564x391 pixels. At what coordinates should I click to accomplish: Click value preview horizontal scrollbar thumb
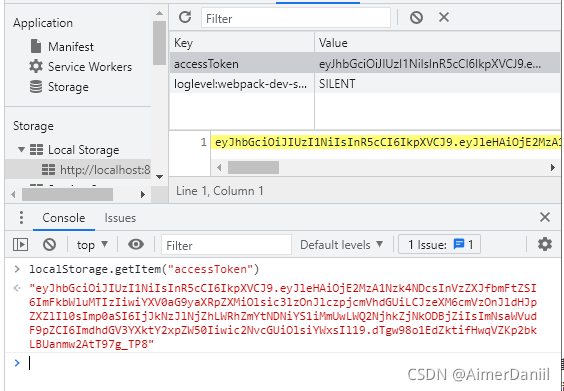[x=253, y=167]
